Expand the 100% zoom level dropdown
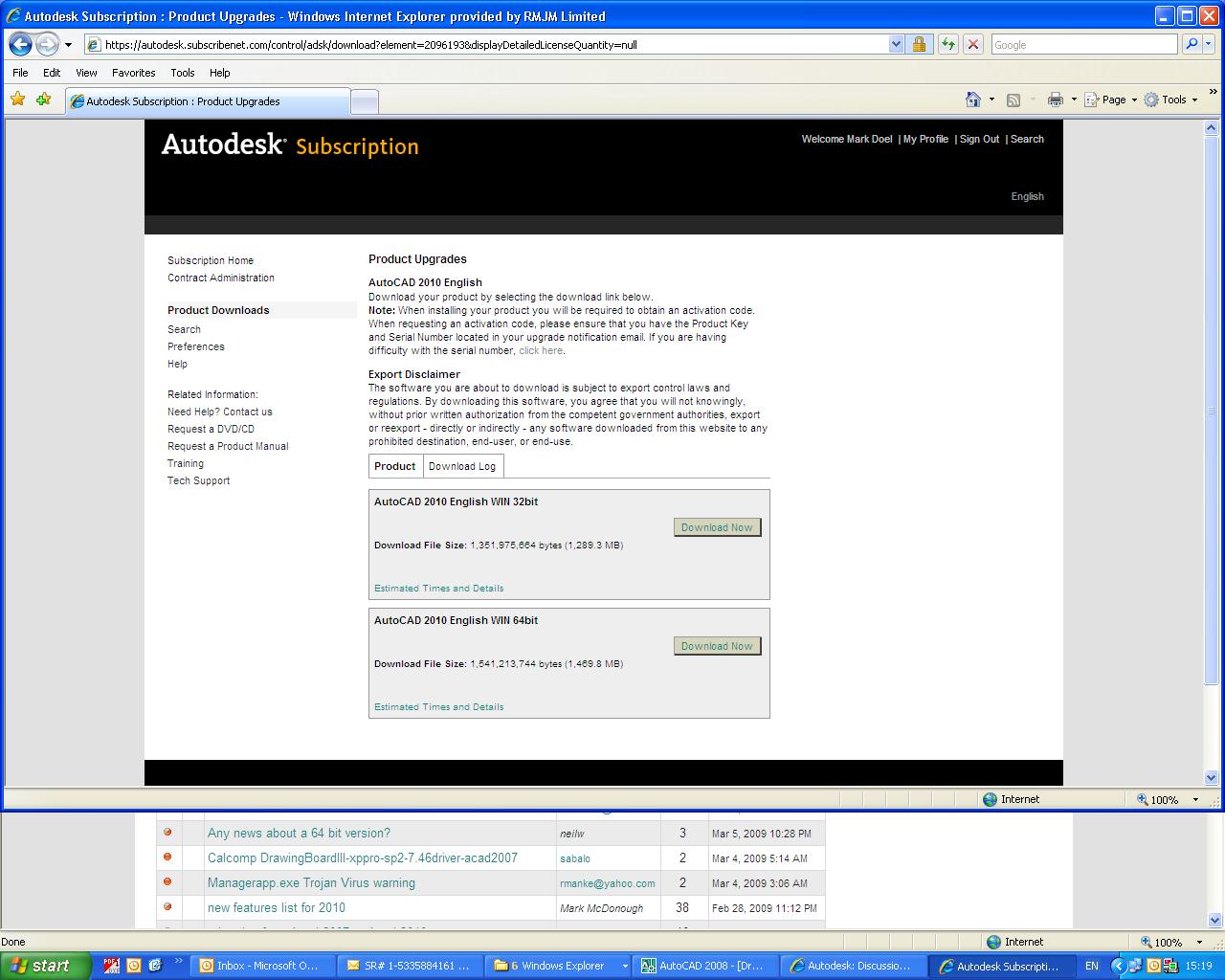 click(x=1194, y=799)
